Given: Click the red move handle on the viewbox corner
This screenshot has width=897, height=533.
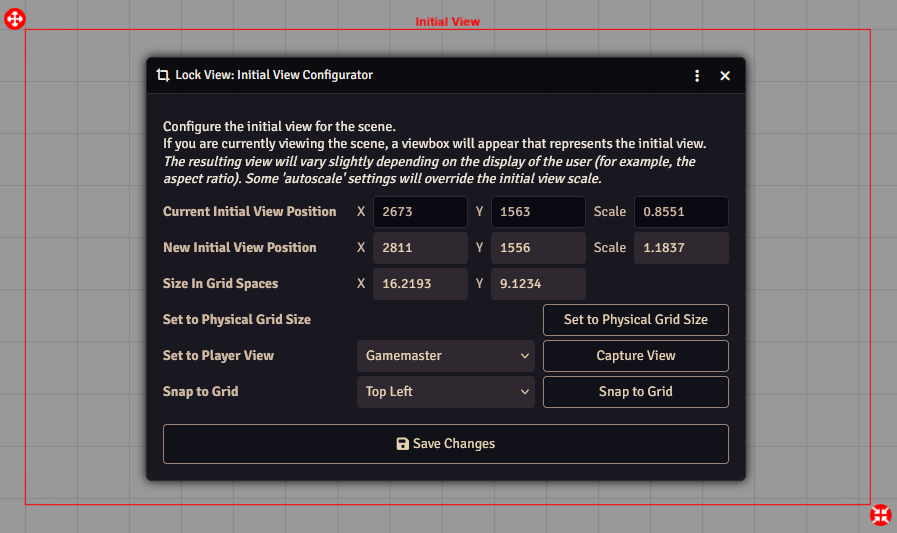Looking at the screenshot, I should [x=15, y=19].
